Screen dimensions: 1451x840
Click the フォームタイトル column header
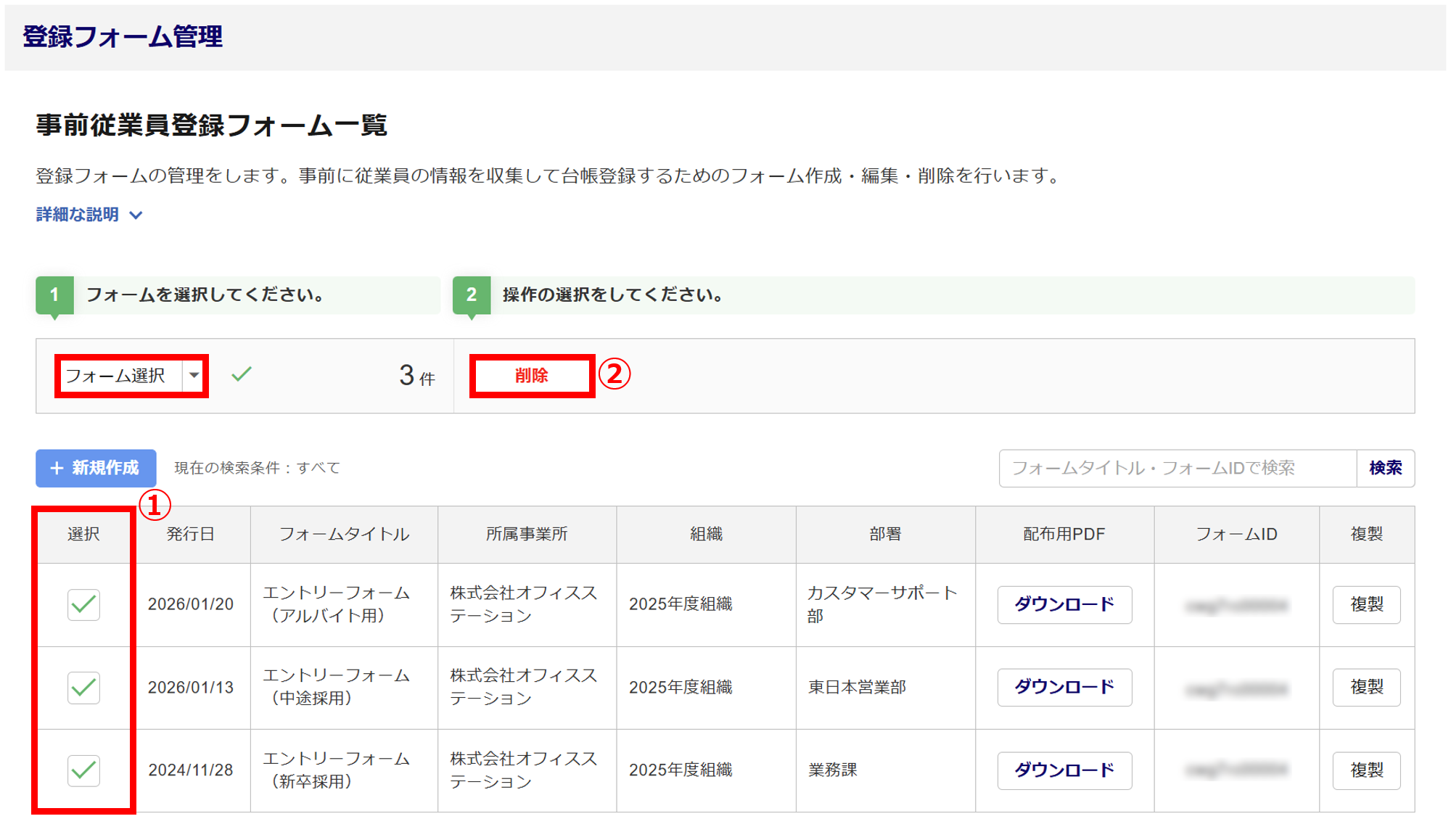pos(344,535)
